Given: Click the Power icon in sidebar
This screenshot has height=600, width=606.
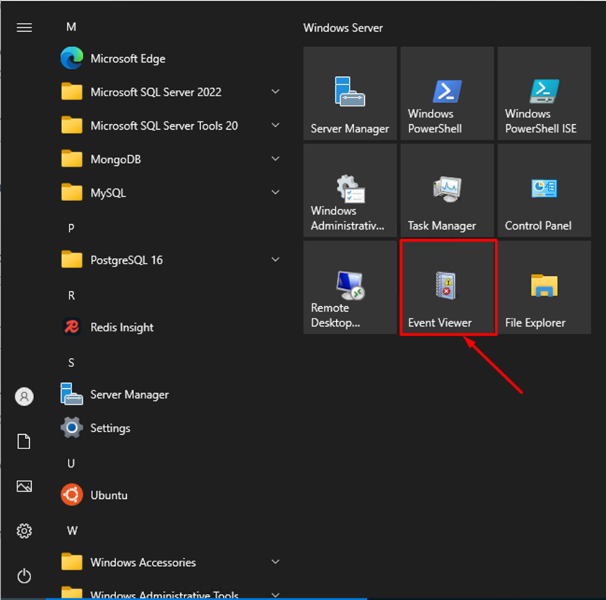Looking at the screenshot, I should [x=24, y=576].
